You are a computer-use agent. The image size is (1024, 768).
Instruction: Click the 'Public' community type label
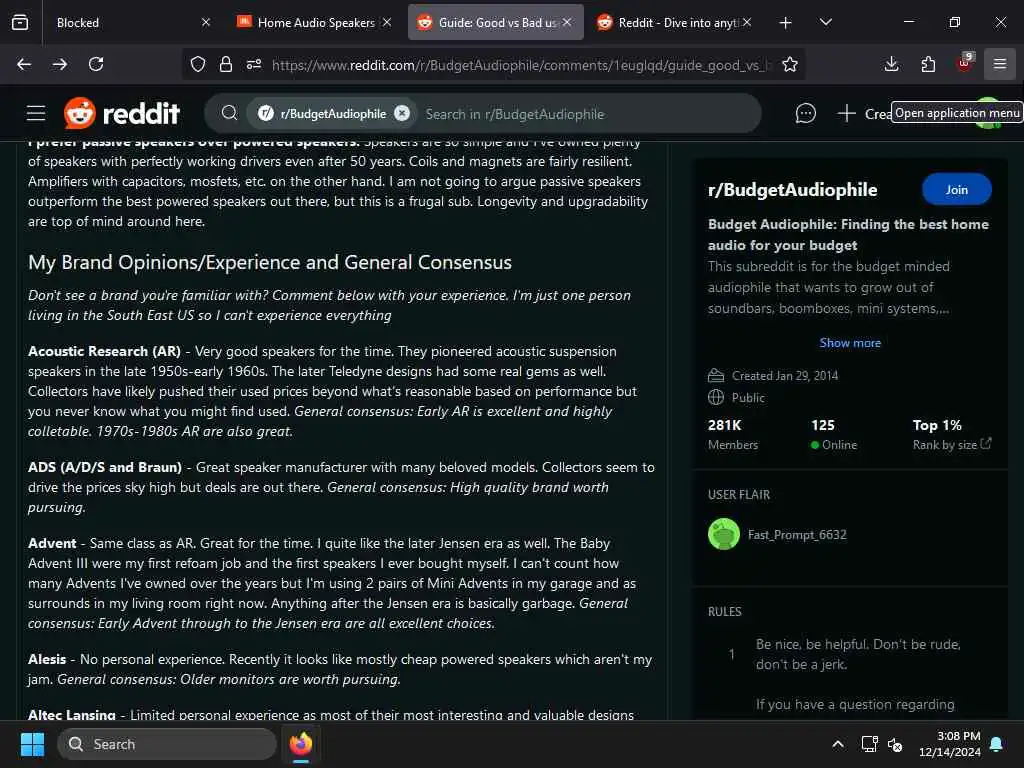click(748, 398)
